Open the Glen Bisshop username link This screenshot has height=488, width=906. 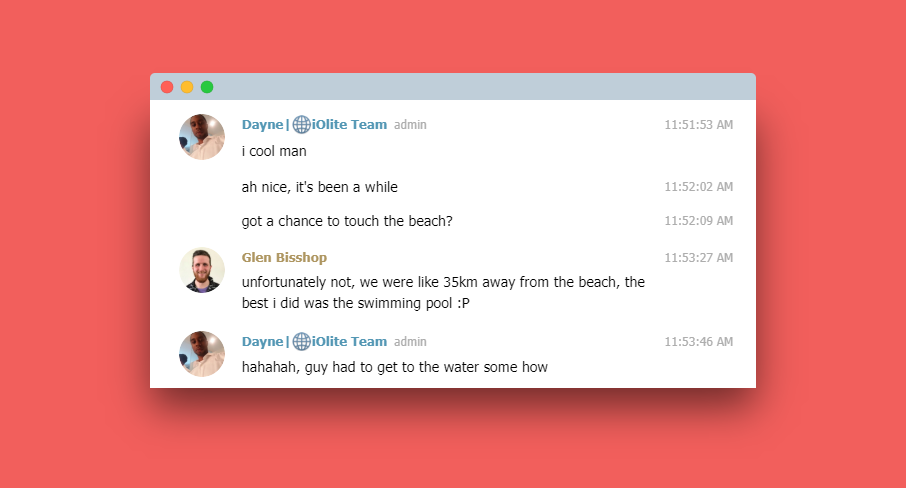pyautogui.click(x=284, y=258)
